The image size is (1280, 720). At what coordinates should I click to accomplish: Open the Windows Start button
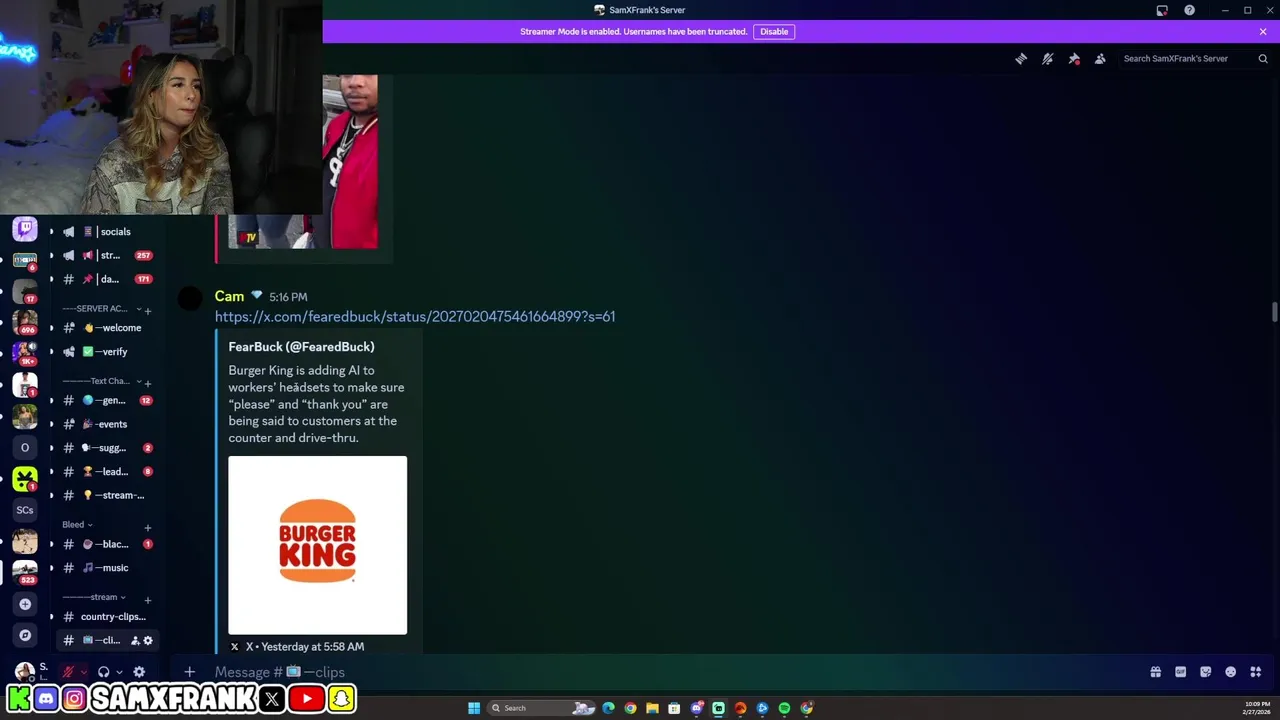tap(474, 708)
